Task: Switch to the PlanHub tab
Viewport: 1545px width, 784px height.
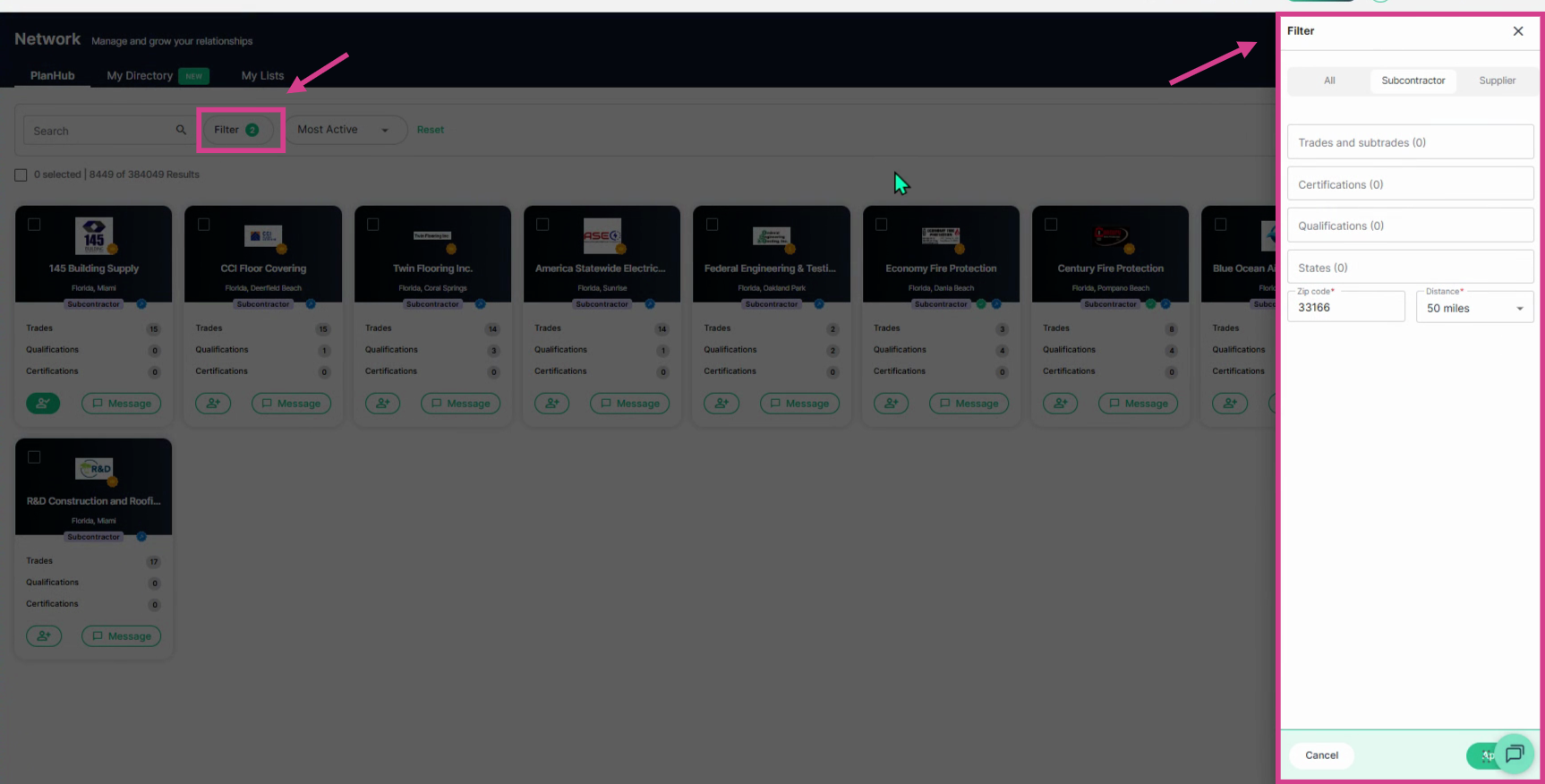Action: click(53, 76)
